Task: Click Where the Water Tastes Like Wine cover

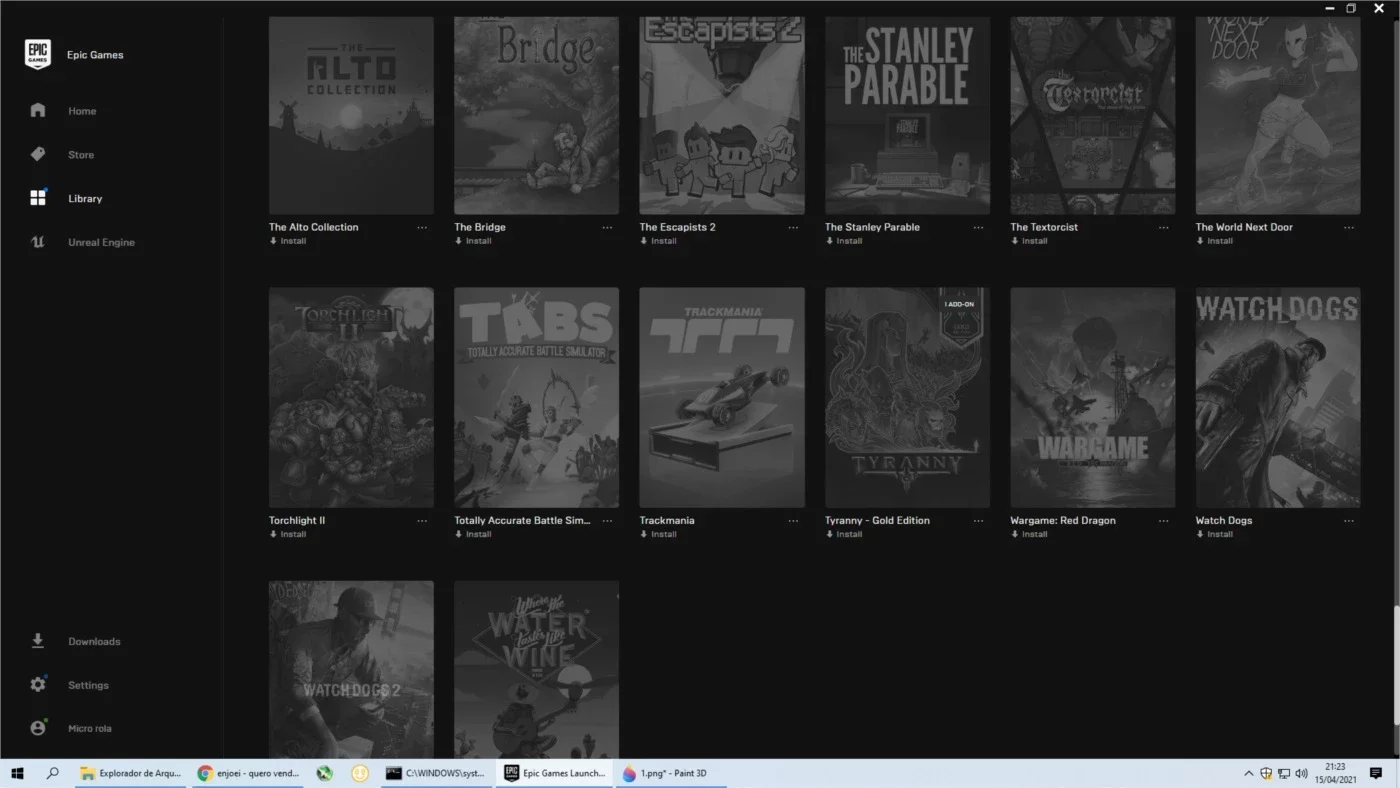Action: (x=536, y=669)
